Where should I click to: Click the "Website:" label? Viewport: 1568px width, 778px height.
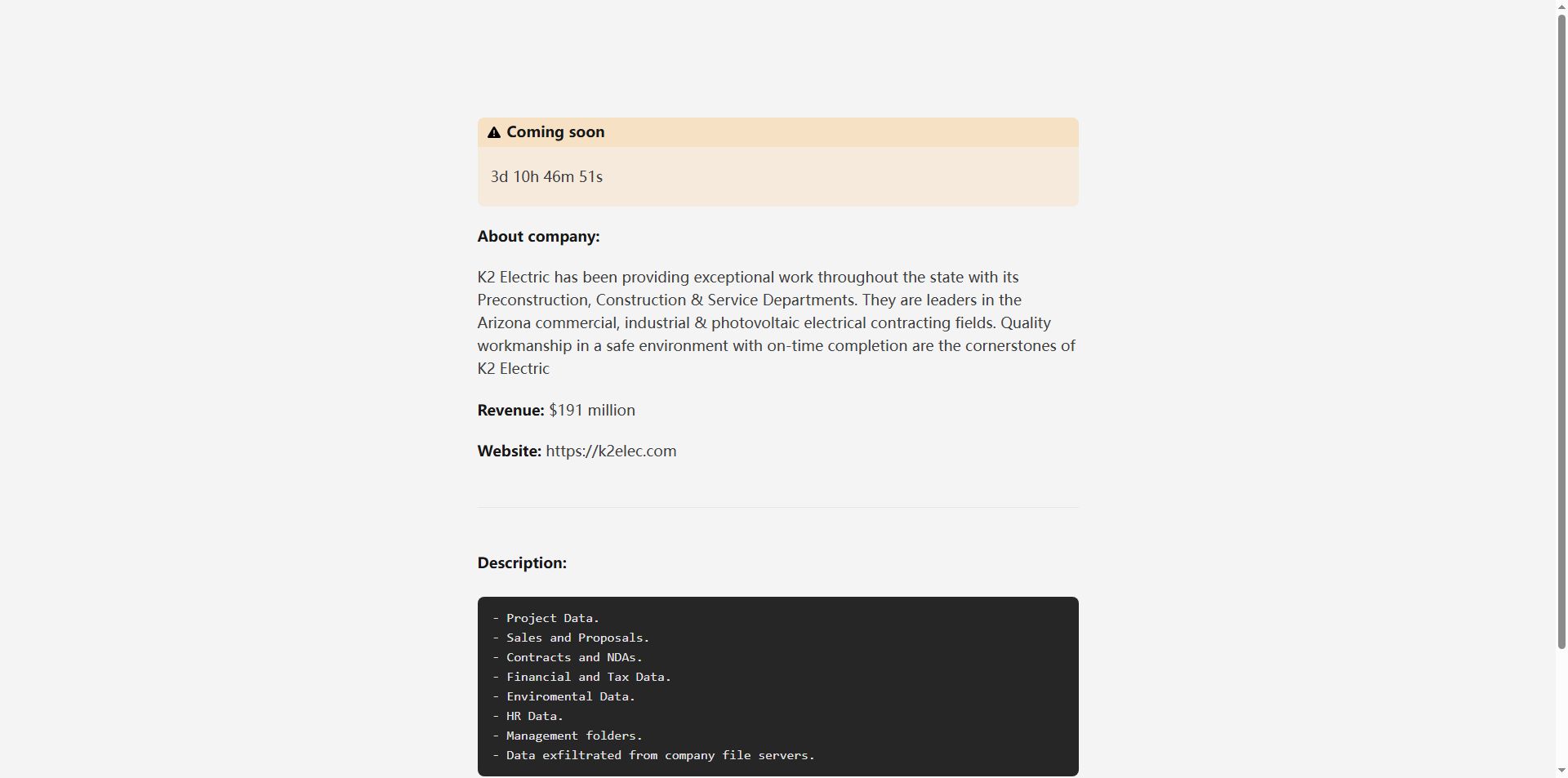(x=509, y=451)
